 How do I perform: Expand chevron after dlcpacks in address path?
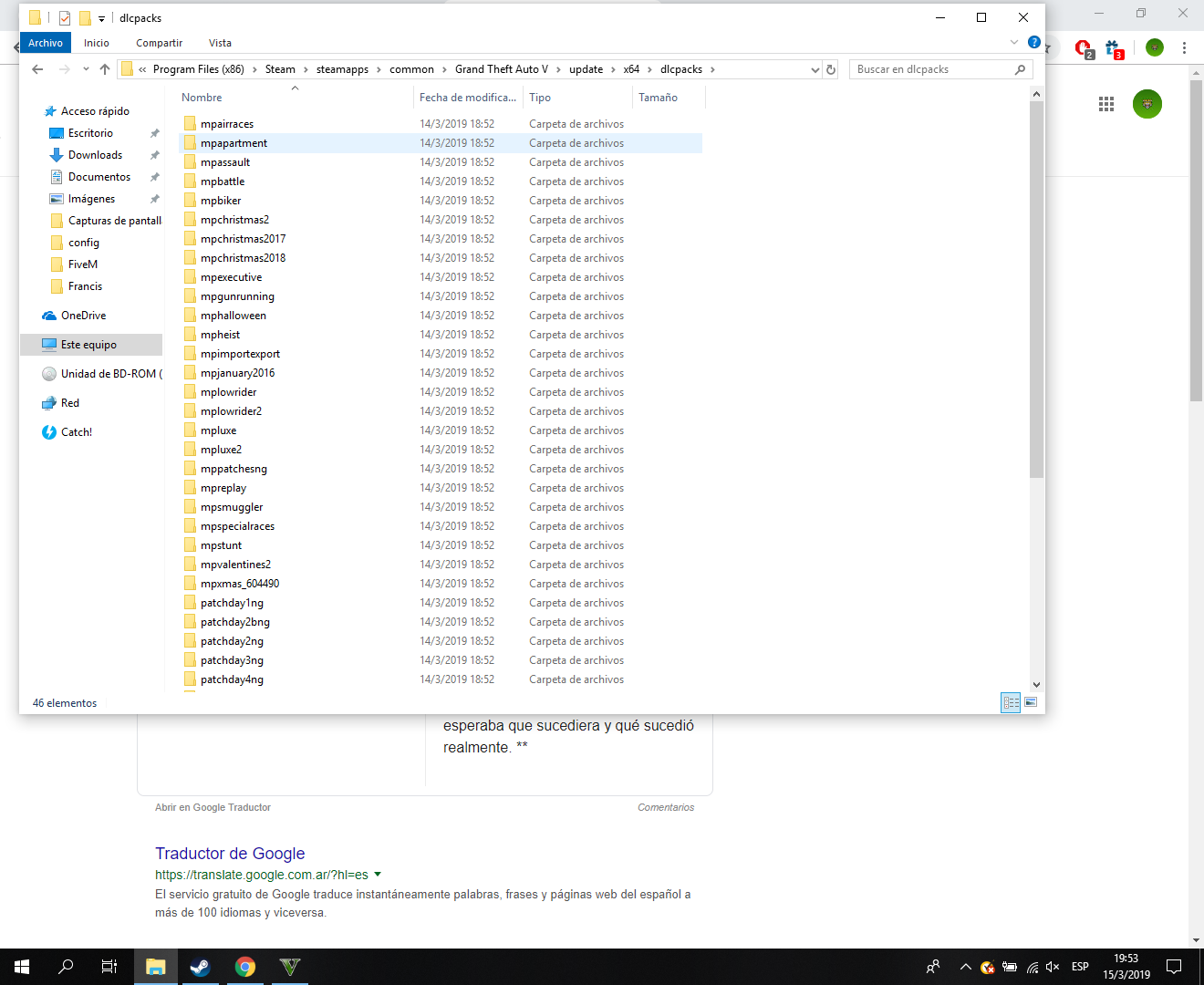coord(712,69)
